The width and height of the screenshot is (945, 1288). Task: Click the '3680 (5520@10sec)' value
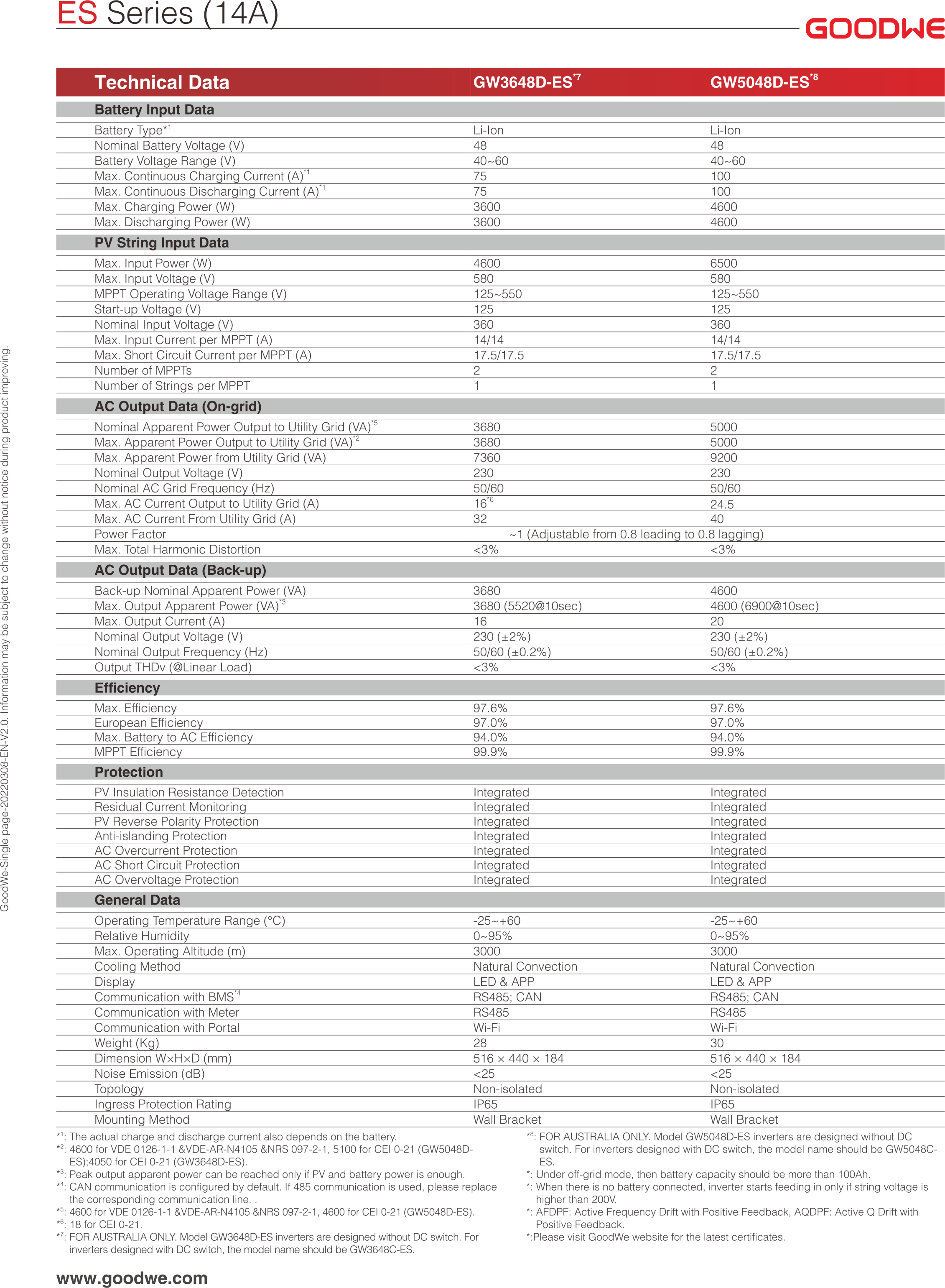coord(527,606)
